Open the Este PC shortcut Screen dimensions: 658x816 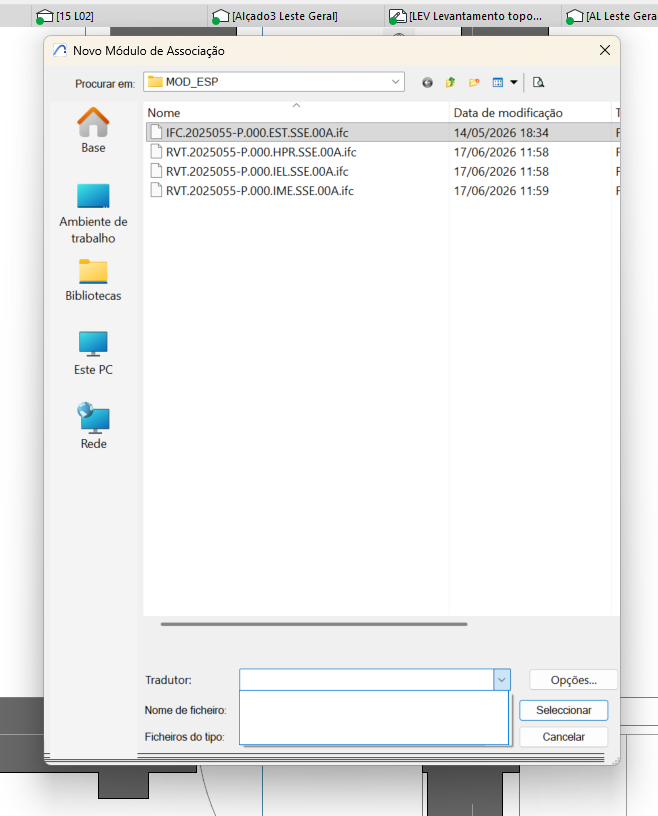coord(93,353)
